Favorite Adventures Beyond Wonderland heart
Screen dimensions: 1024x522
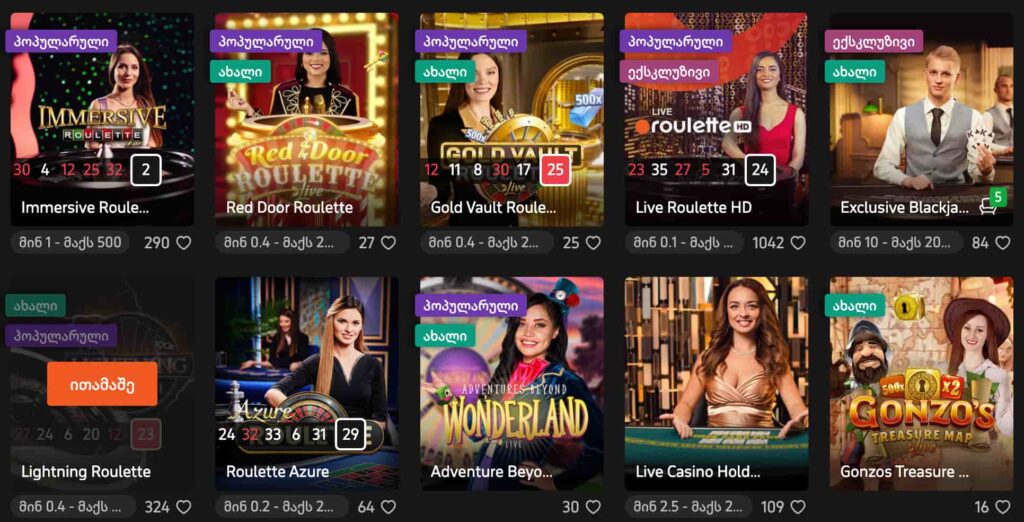click(593, 507)
